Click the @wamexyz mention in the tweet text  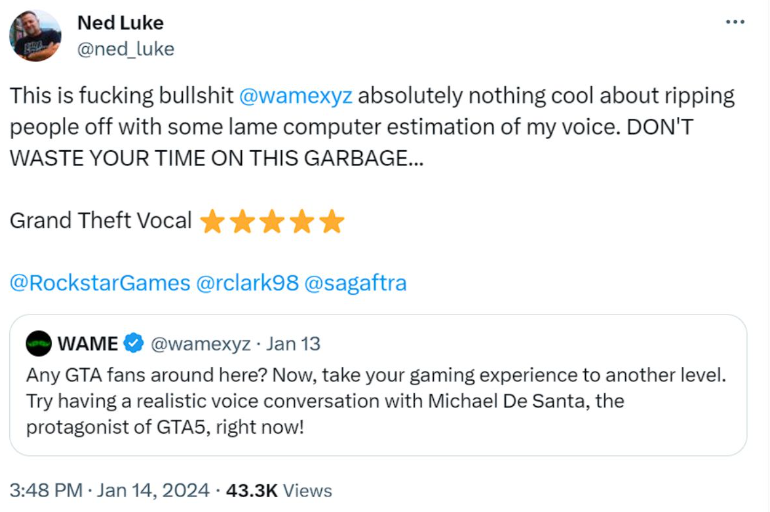tap(297, 96)
